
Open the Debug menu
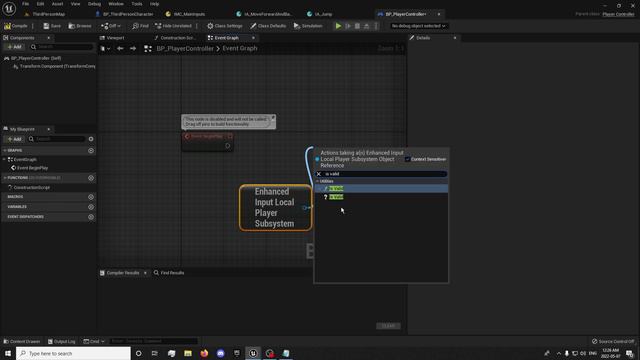pos(94,4)
